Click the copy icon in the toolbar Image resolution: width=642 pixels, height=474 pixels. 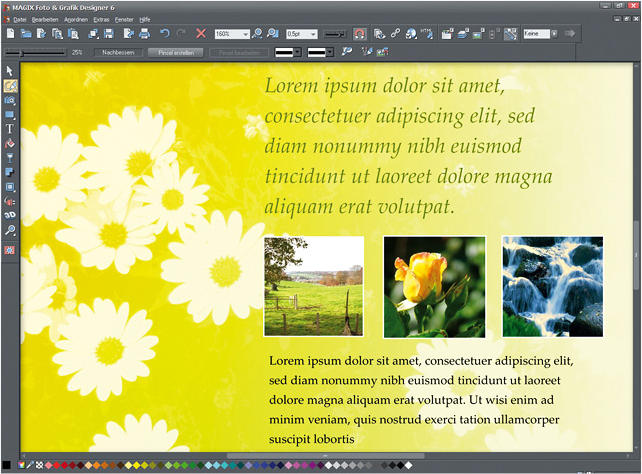(57, 34)
